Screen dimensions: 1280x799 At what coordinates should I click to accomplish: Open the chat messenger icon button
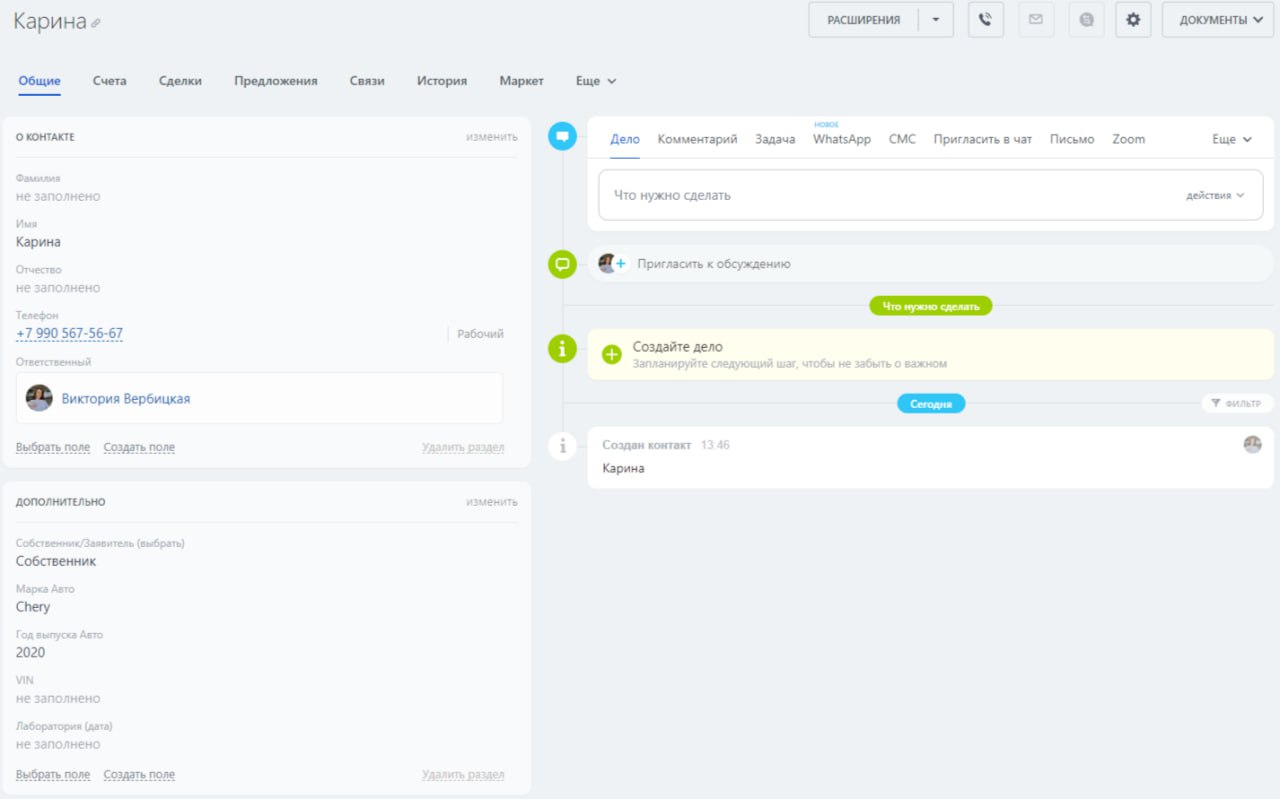point(1086,20)
